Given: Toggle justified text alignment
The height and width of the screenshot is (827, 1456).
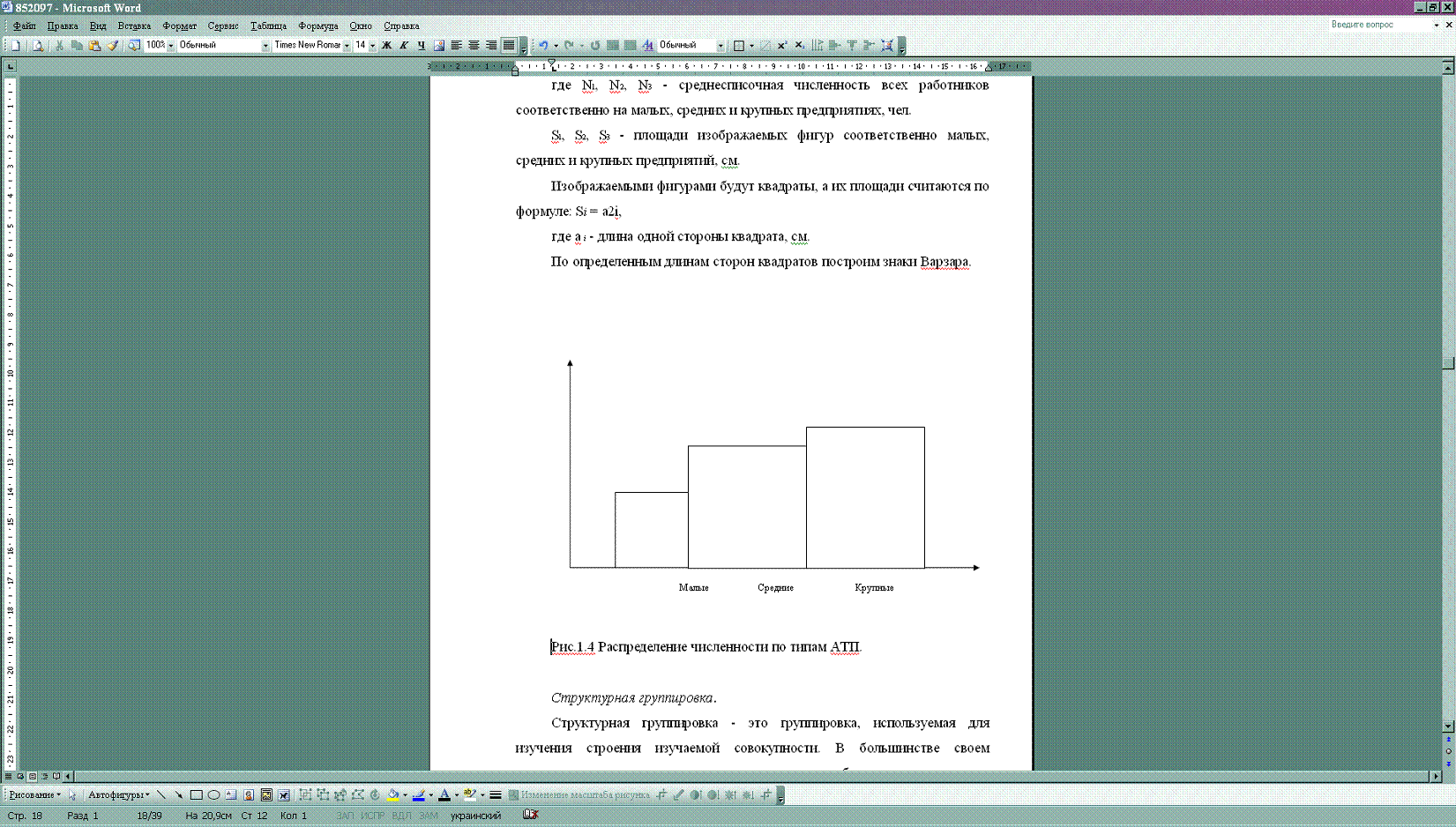Looking at the screenshot, I should point(509,45).
